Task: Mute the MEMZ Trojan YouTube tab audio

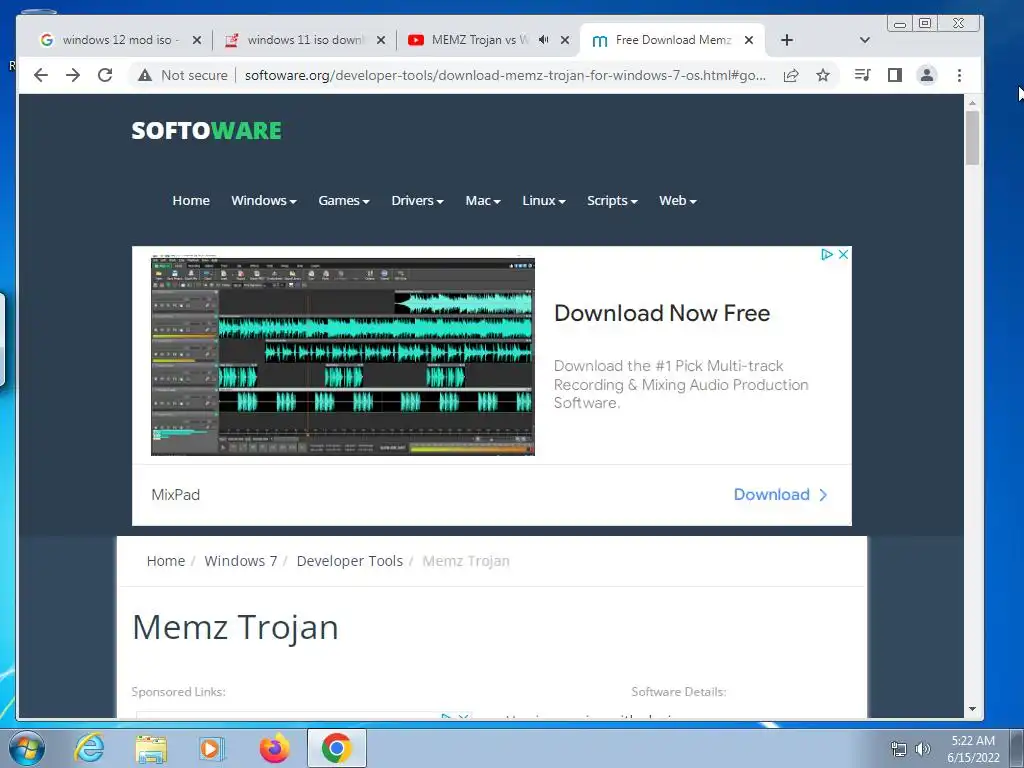Action: (543, 40)
